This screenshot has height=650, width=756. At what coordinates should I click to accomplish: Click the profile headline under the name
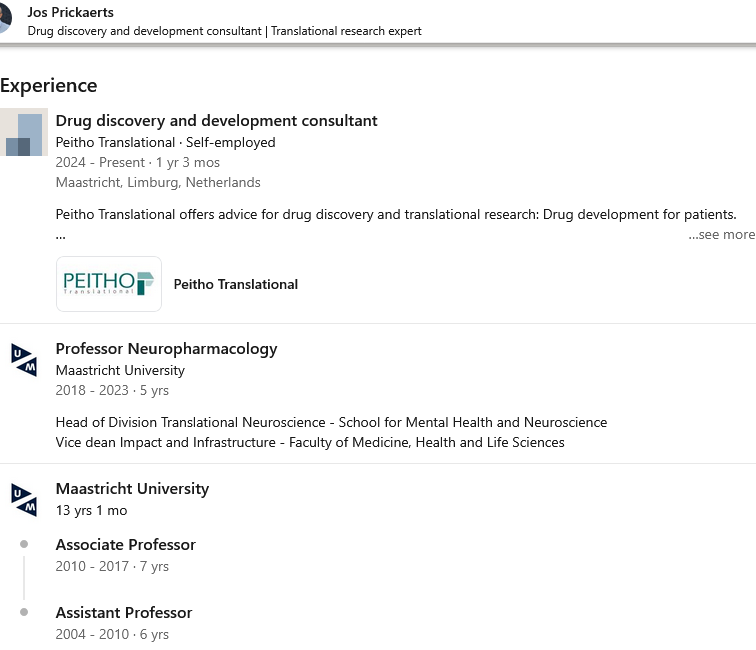(x=224, y=31)
